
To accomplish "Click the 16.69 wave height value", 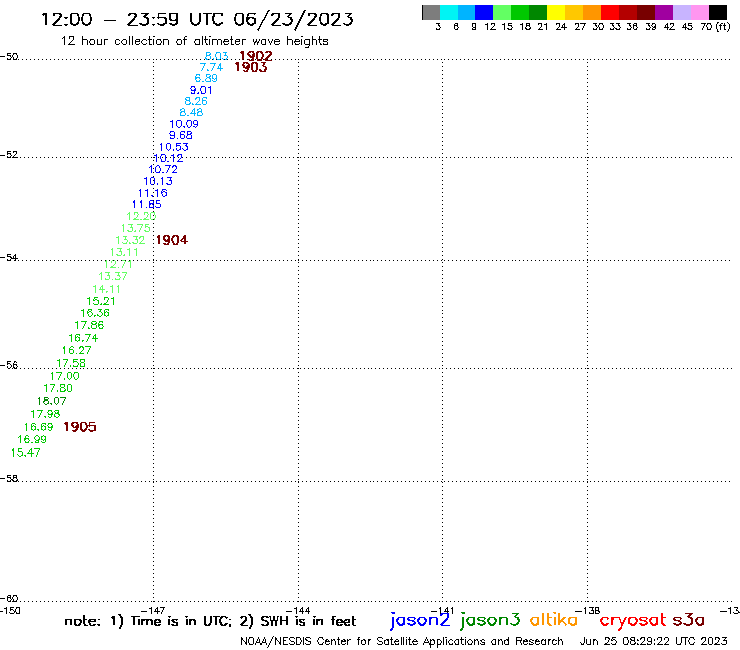I will (39, 427).
